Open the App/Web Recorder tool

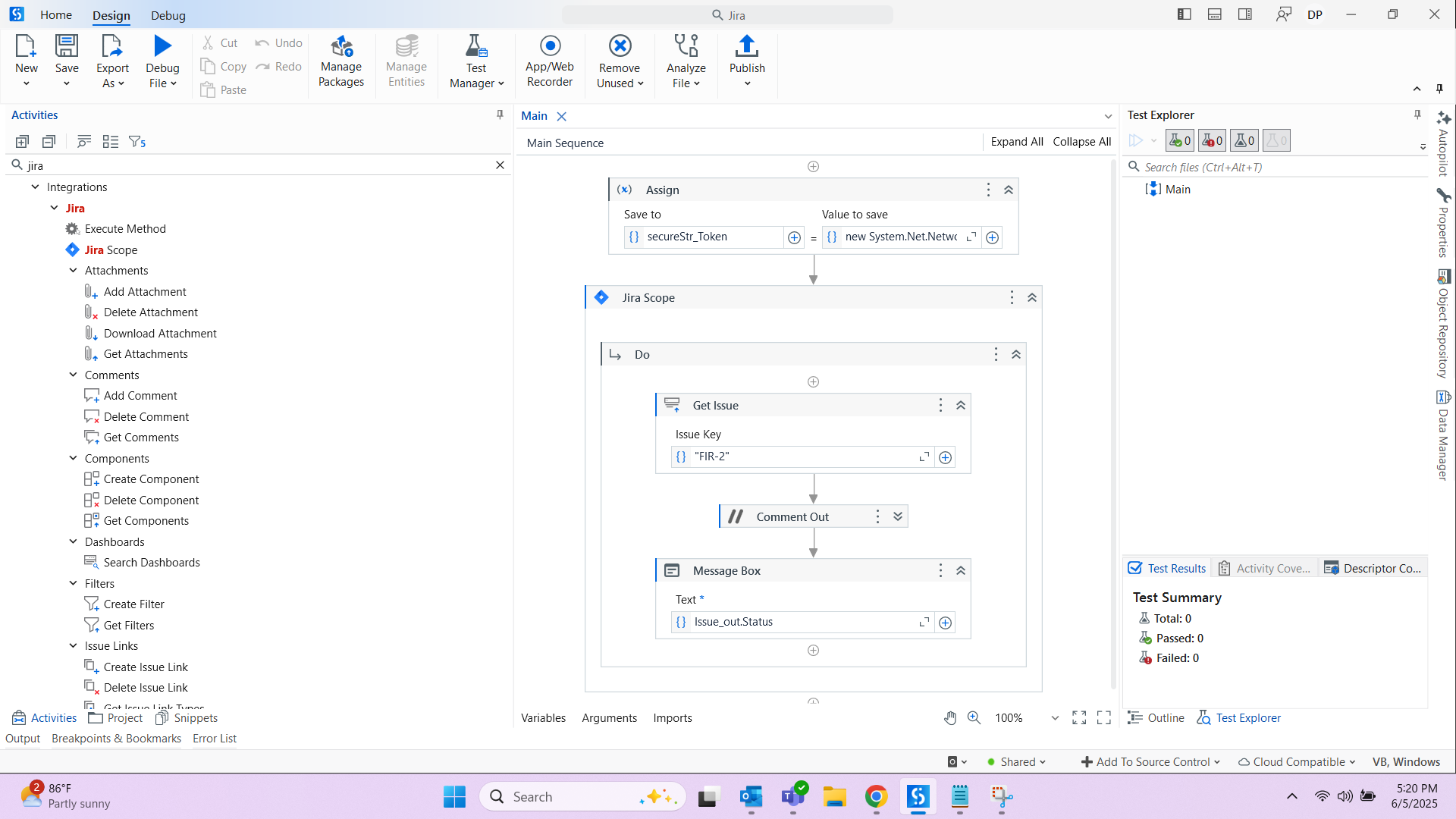(x=550, y=47)
